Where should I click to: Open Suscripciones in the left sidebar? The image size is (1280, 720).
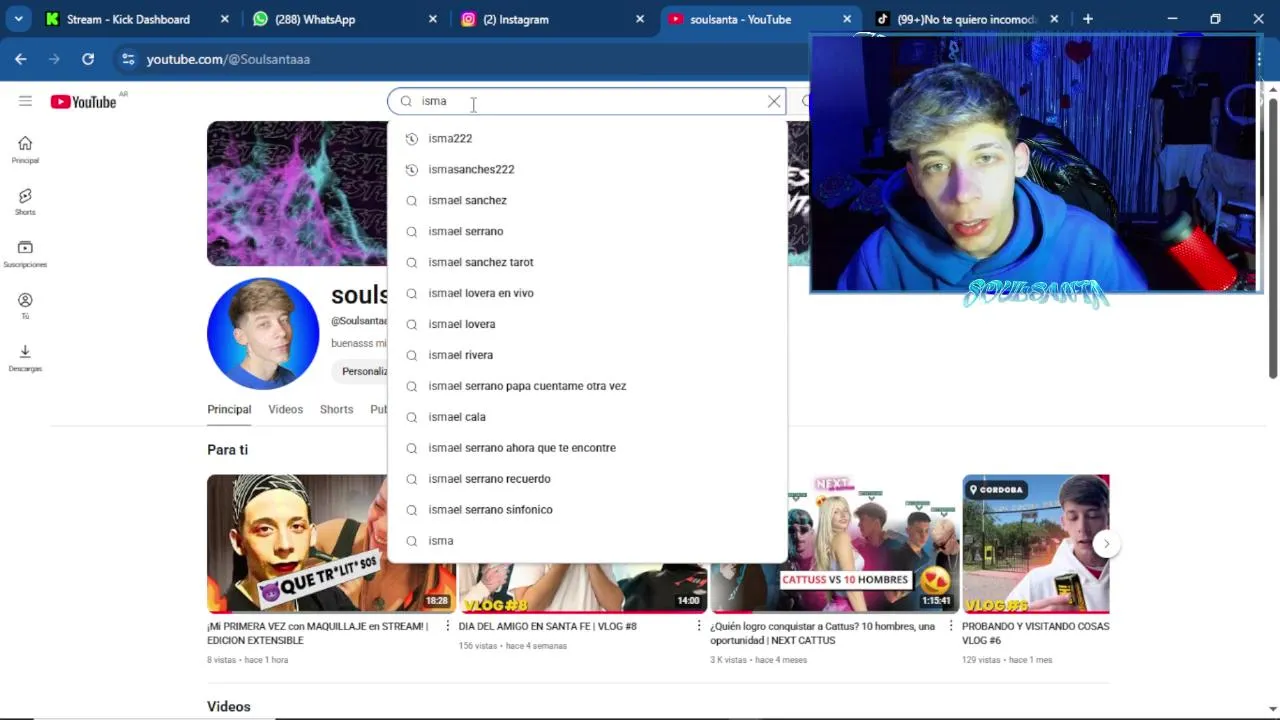pyautogui.click(x=25, y=254)
